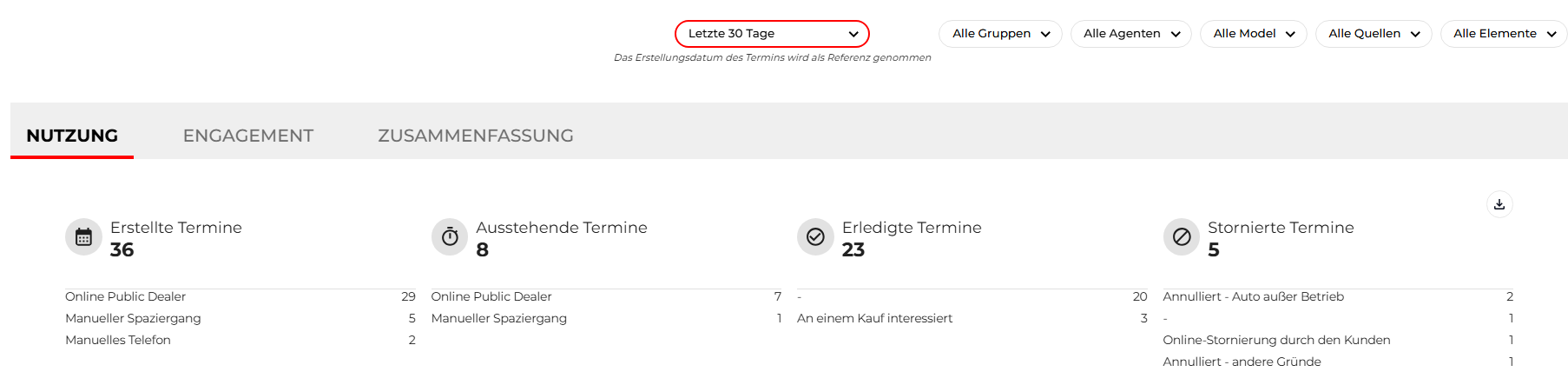1568x385 pixels.
Task: Click the Erstellte Termine heading
Action: [176, 228]
